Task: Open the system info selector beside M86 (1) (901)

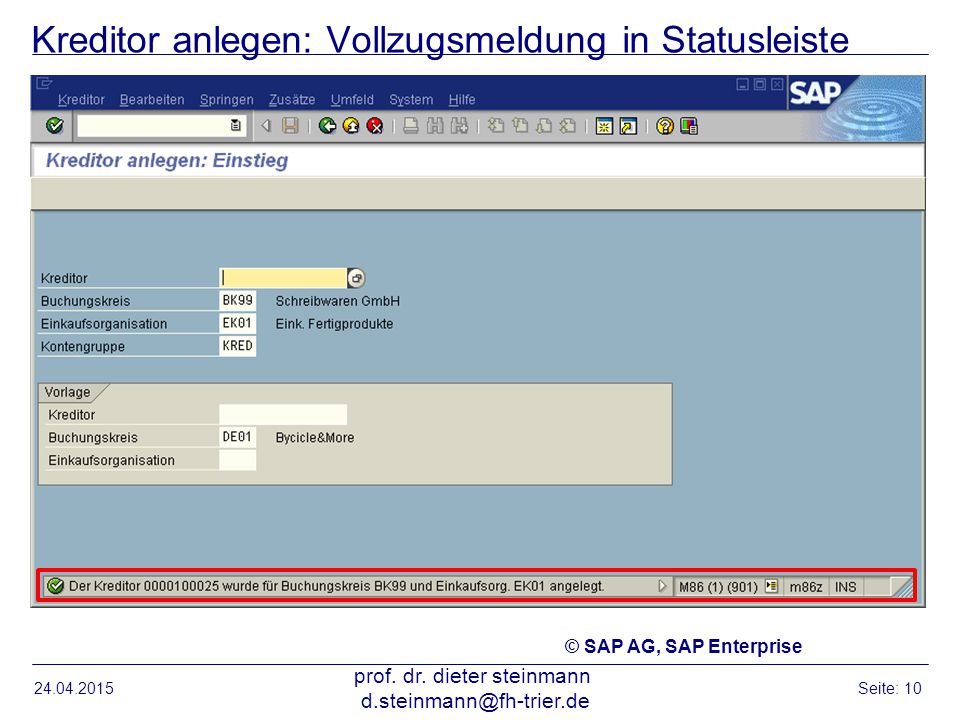Action: pos(771,586)
